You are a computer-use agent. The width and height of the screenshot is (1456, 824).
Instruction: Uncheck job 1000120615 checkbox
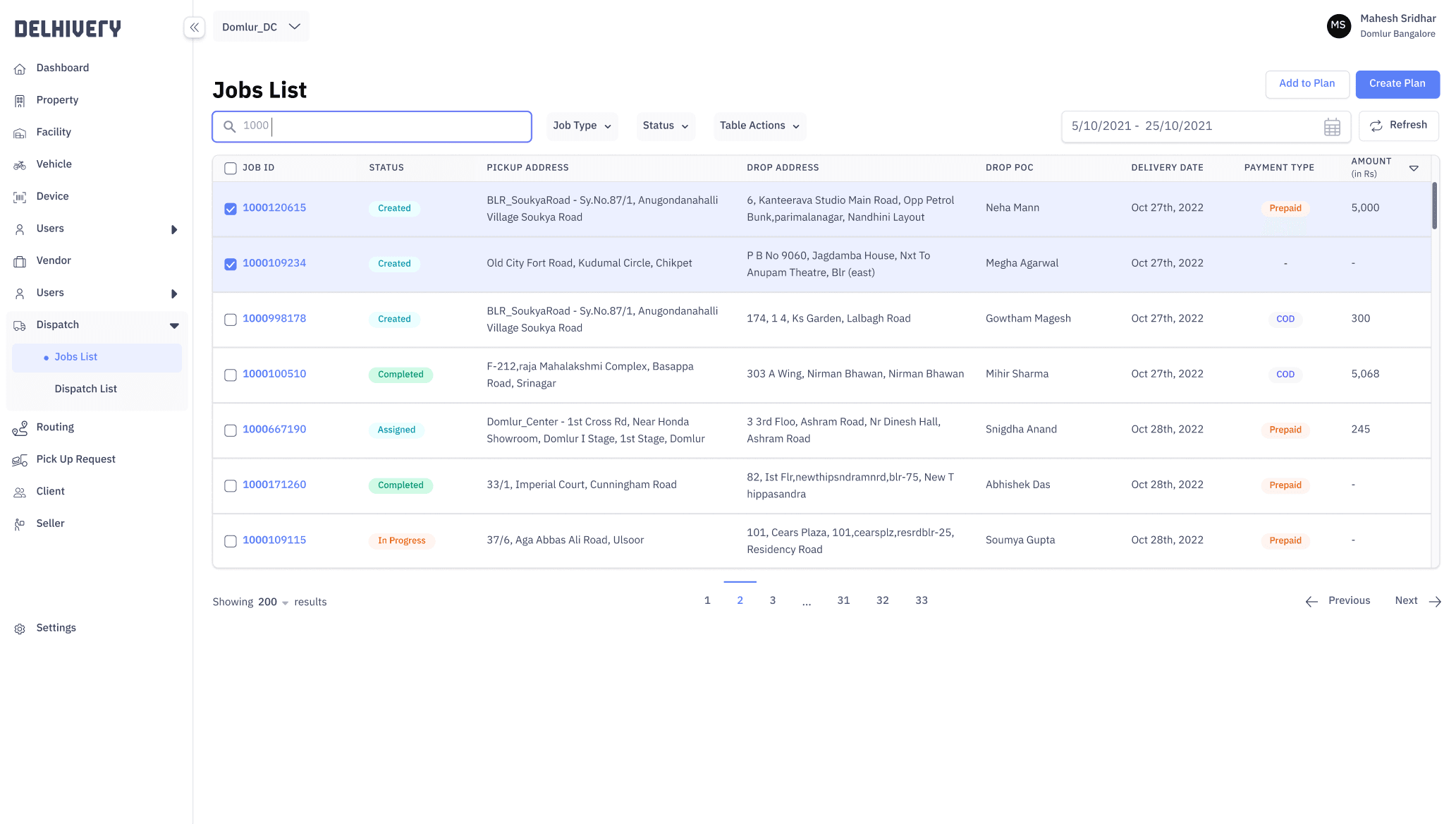(x=231, y=209)
